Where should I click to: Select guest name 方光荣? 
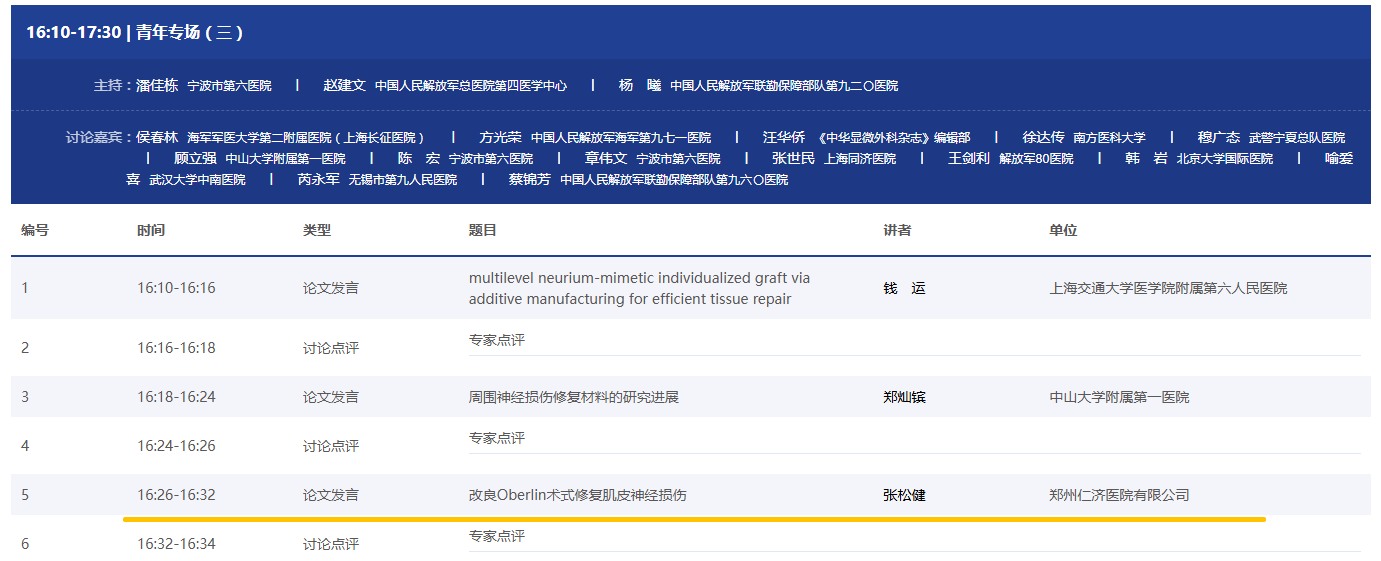click(x=500, y=137)
